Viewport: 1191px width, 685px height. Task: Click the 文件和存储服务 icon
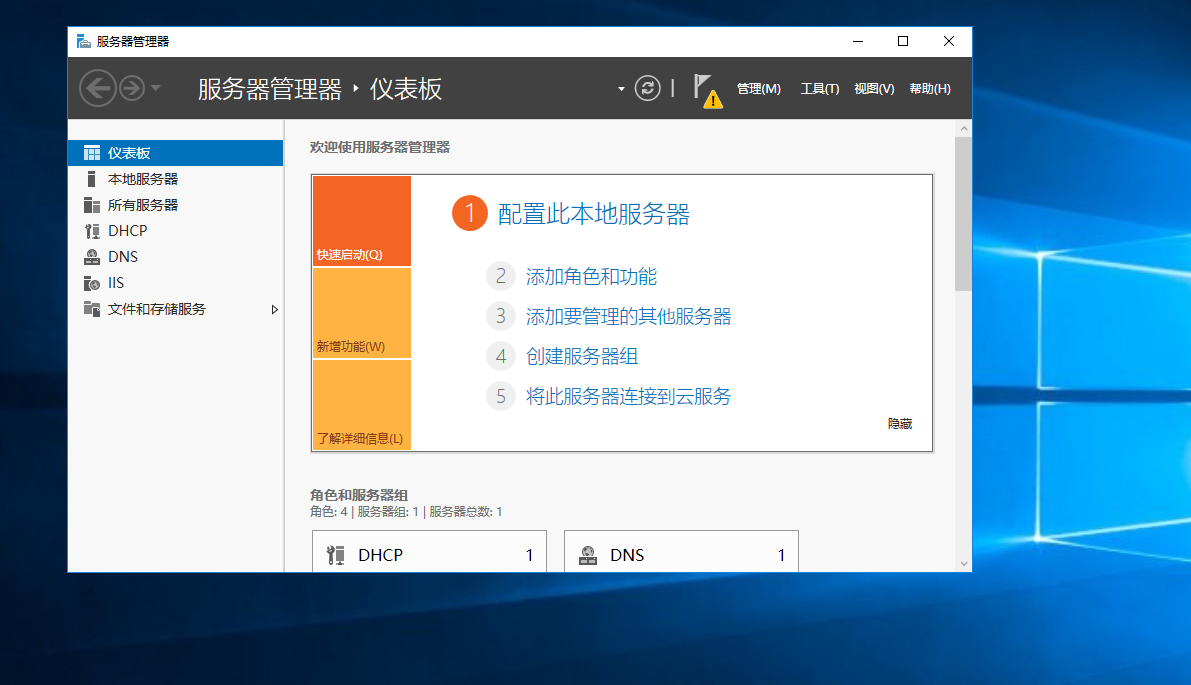pos(92,309)
